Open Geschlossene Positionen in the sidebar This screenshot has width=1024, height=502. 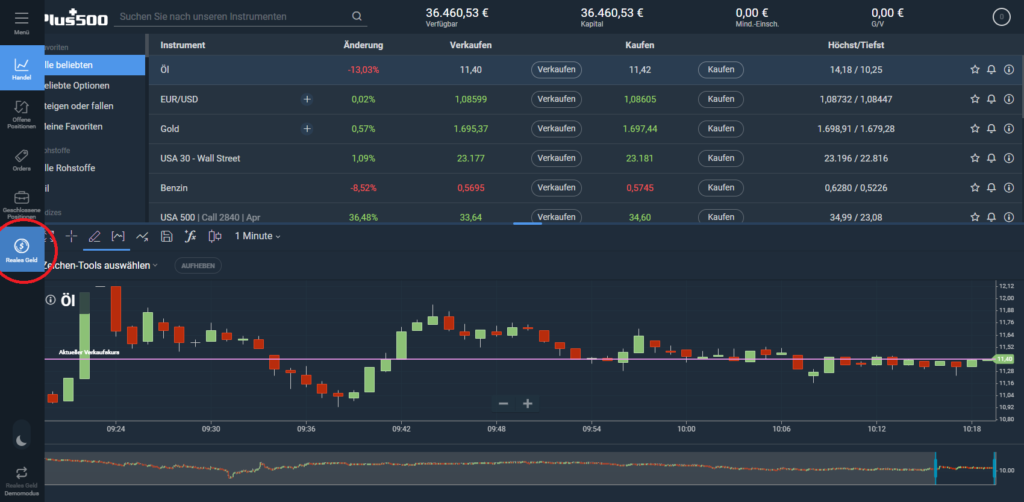click(x=22, y=204)
